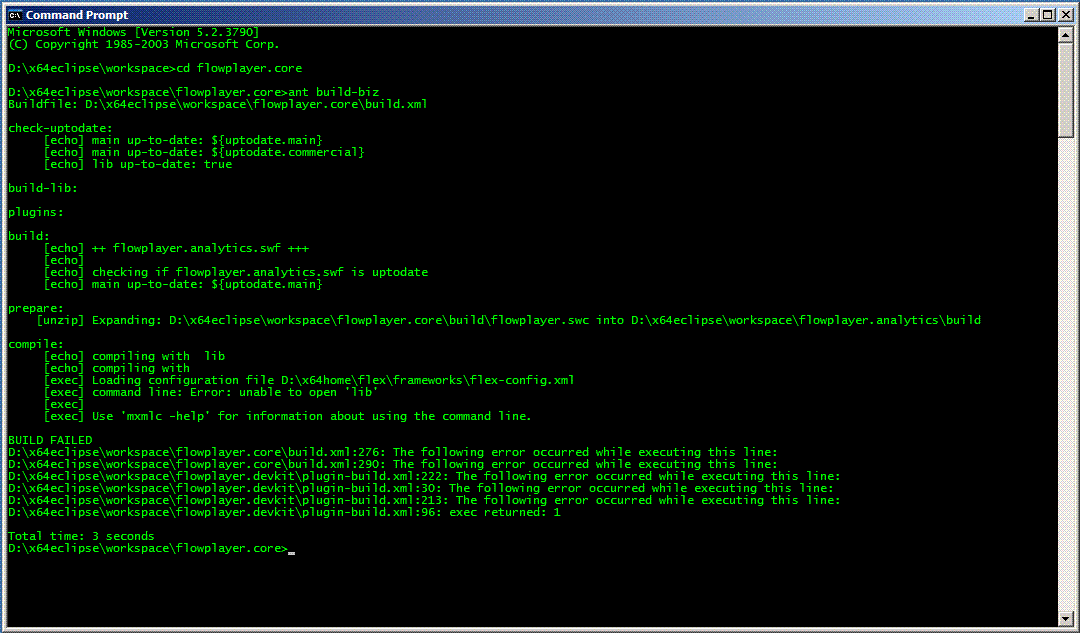Click 'plugin-build.xml:96: exec returned: 1' line
Image resolution: width=1080 pixels, height=633 pixels.
[x=284, y=512]
